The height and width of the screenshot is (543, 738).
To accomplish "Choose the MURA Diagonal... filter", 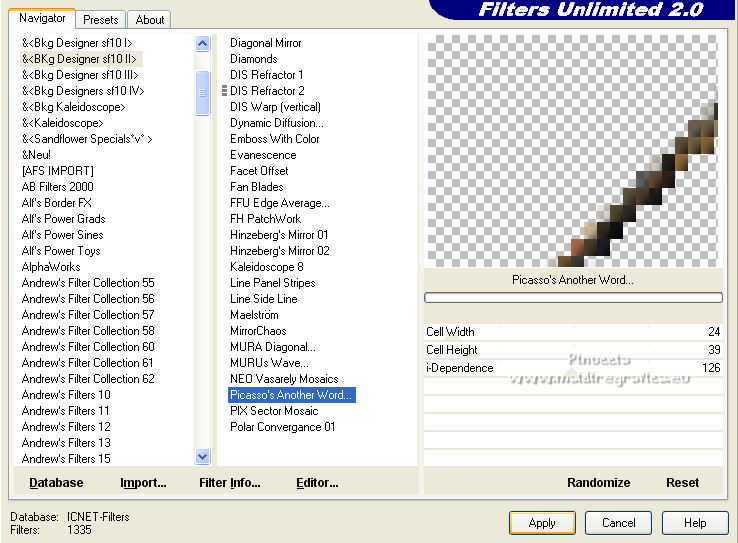I will point(273,347).
